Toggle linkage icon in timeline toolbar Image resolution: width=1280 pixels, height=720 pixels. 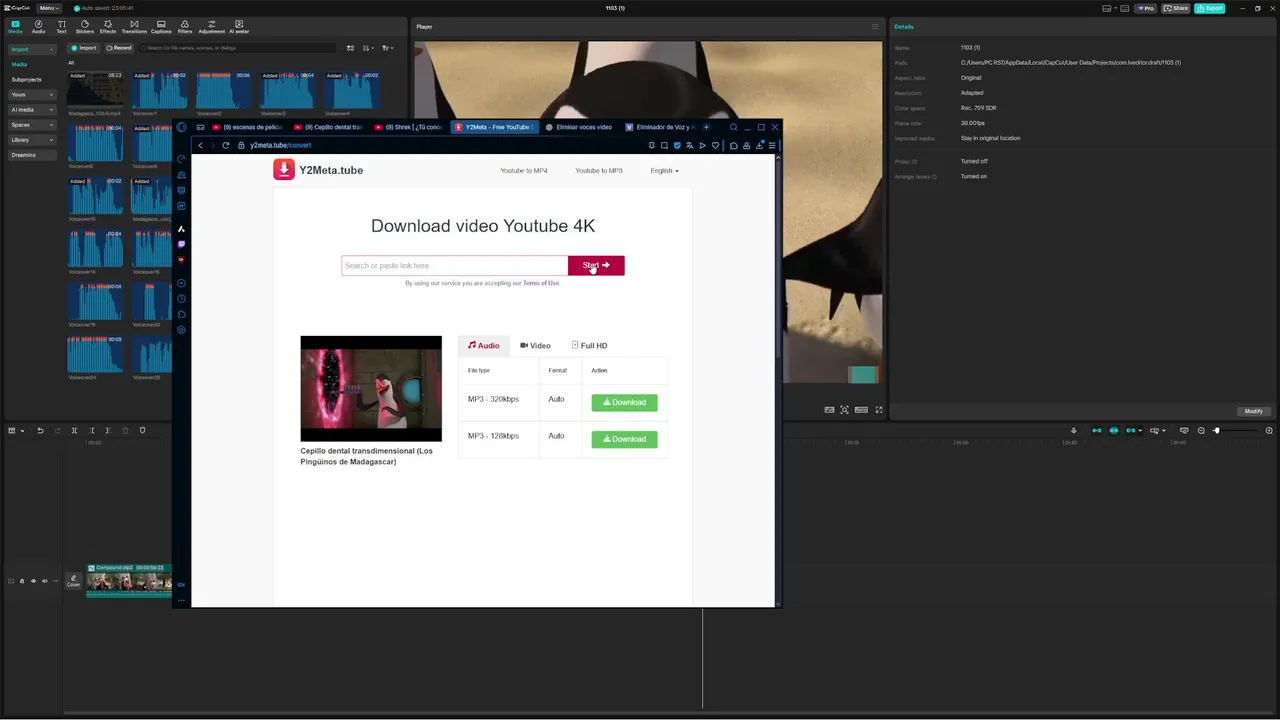click(1132, 430)
